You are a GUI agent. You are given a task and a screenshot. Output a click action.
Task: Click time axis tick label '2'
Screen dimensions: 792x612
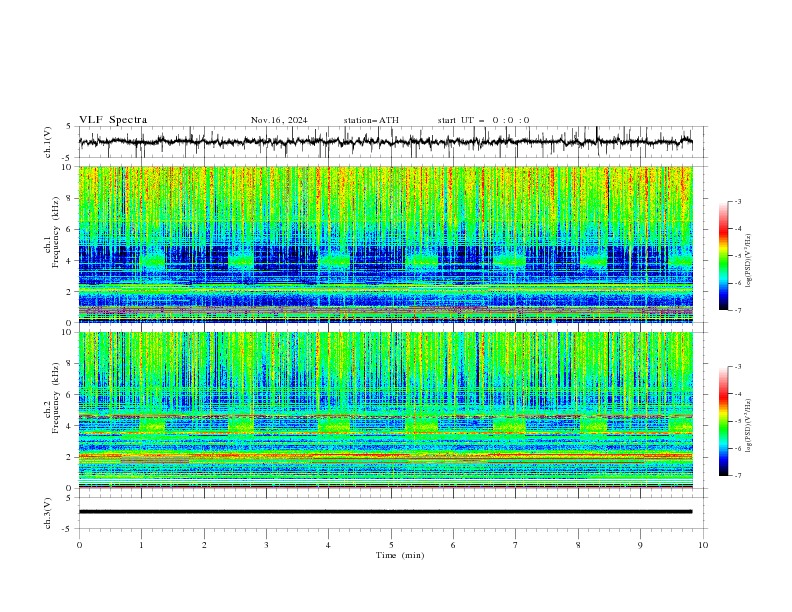tap(204, 545)
